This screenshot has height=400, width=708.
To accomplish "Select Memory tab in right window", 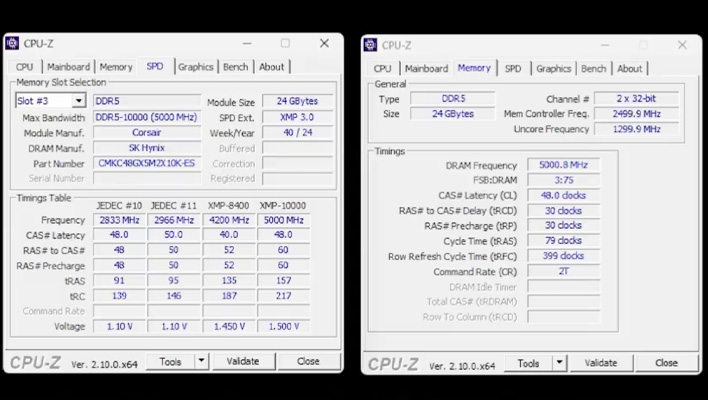I will (x=474, y=68).
